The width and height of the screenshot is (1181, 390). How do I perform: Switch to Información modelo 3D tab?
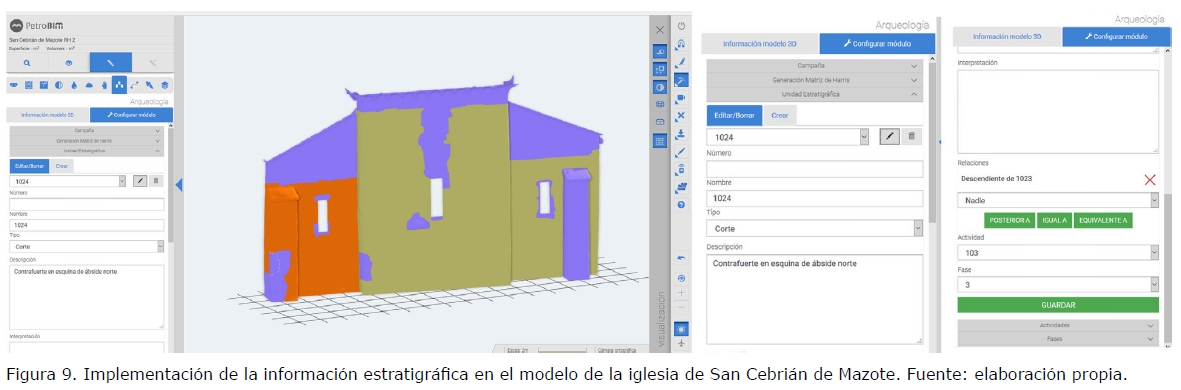click(x=760, y=44)
